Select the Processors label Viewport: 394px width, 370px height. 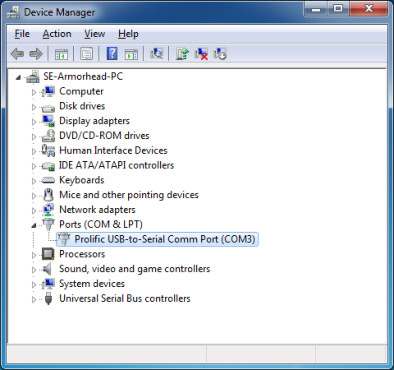82,254
